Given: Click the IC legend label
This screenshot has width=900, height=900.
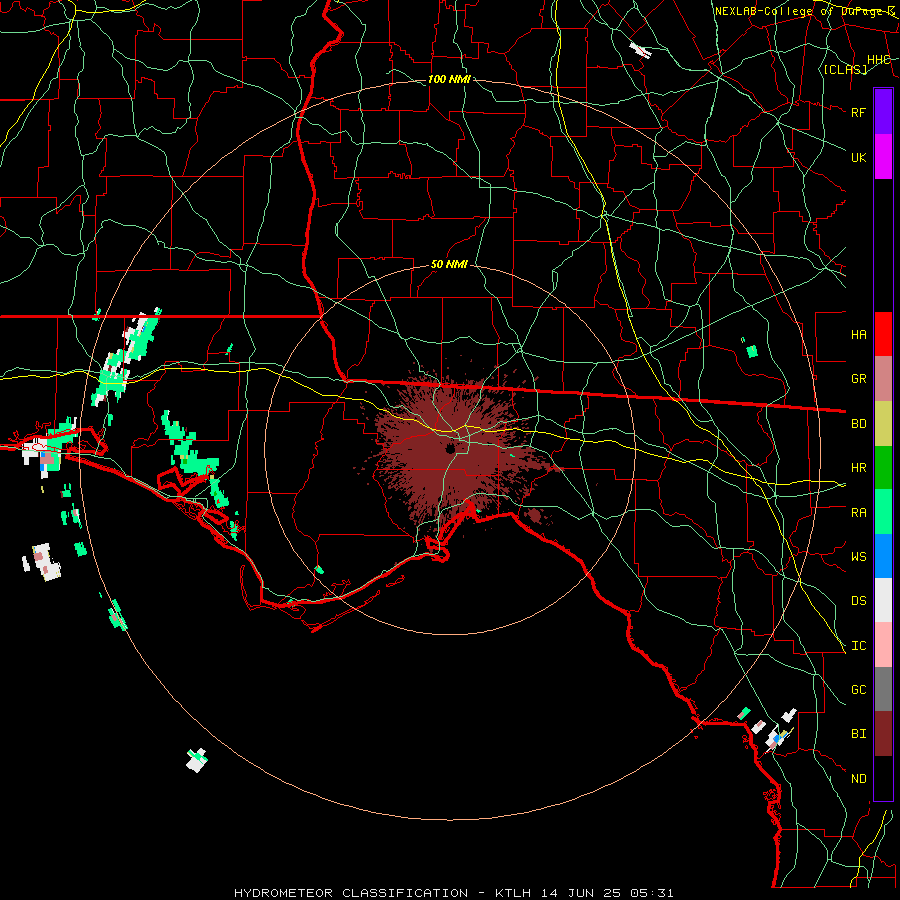Looking at the screenshot, I should click(x=858, y=646).
